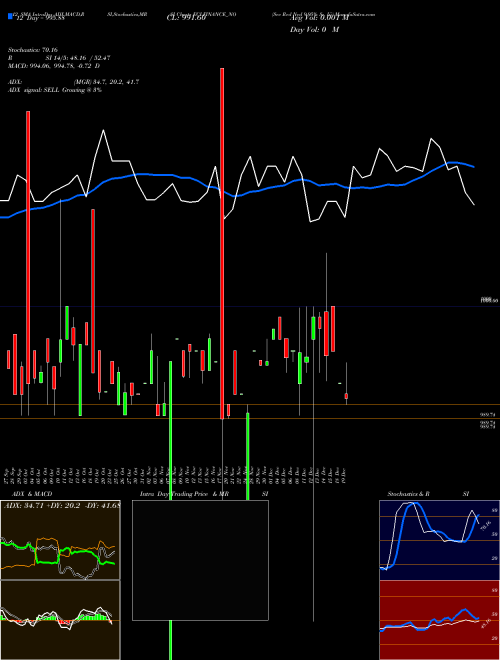500x660 pixels.
Task: Select the 'MACD: 994.06, 994.78, -0.72 D' line
Action: point(54,66)
